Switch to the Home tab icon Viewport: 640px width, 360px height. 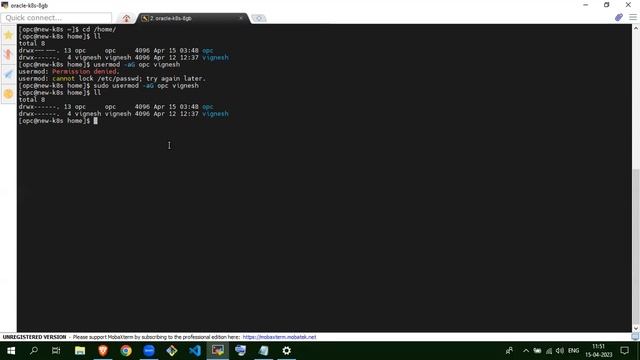click(x=126, y=18)
